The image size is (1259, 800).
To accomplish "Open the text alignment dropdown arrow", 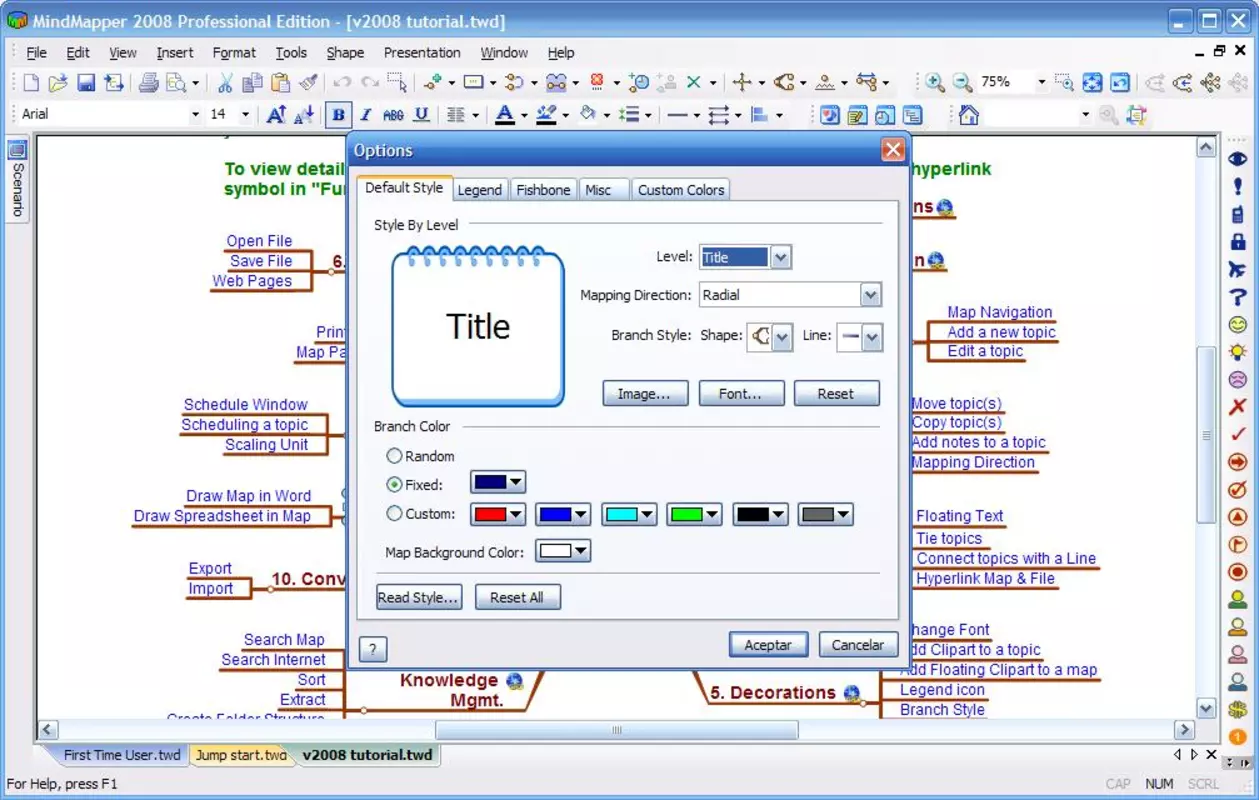I will tap(475, 115).
